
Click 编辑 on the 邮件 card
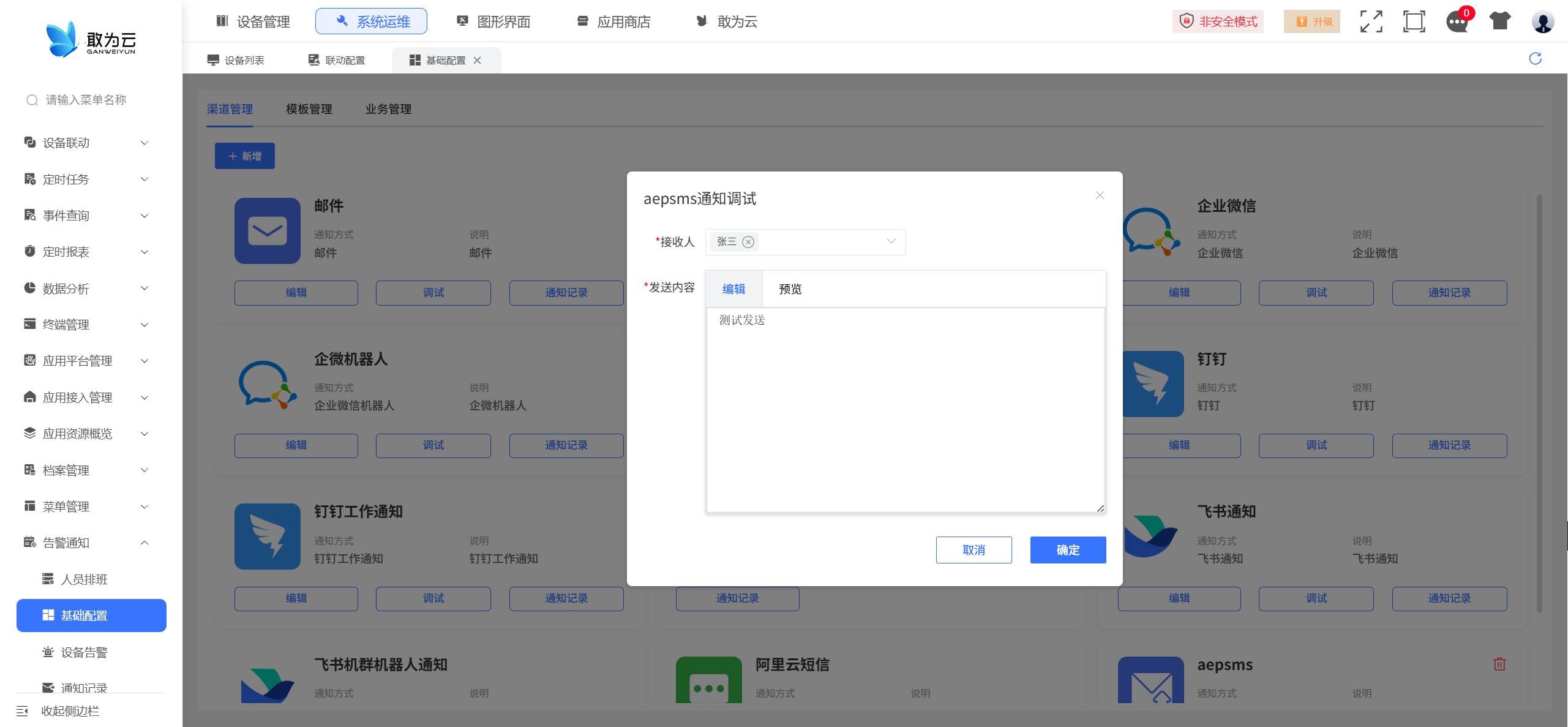click(x=296, y=293)
